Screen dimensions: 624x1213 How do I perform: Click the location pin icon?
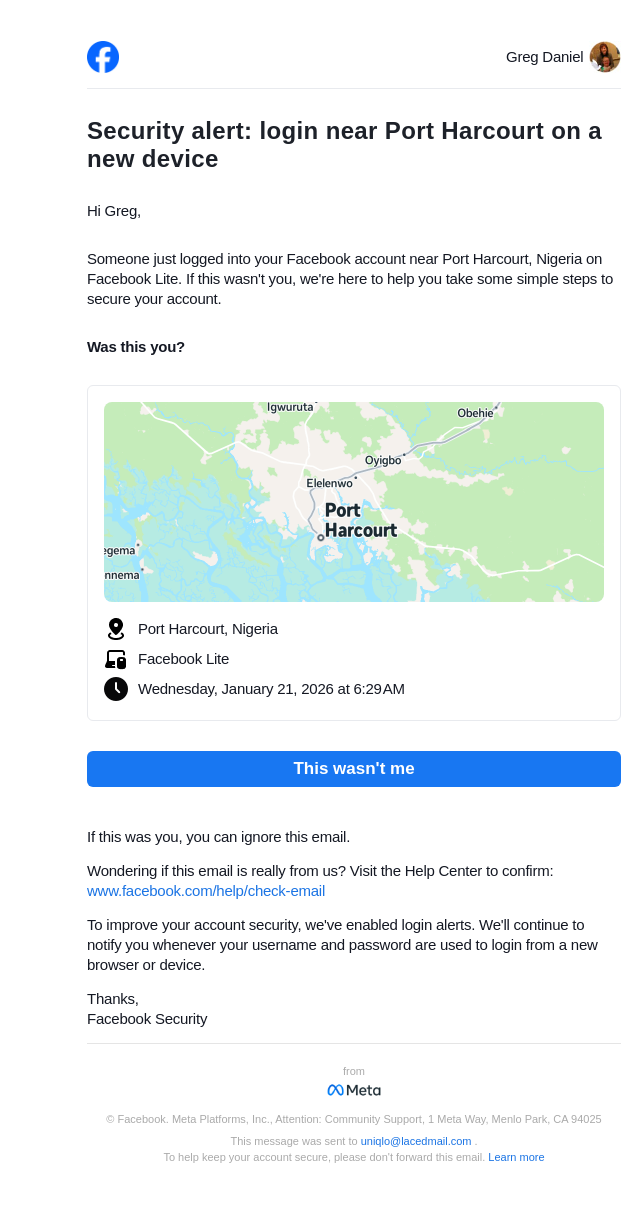pyautogui.click(x=116, y=629)
